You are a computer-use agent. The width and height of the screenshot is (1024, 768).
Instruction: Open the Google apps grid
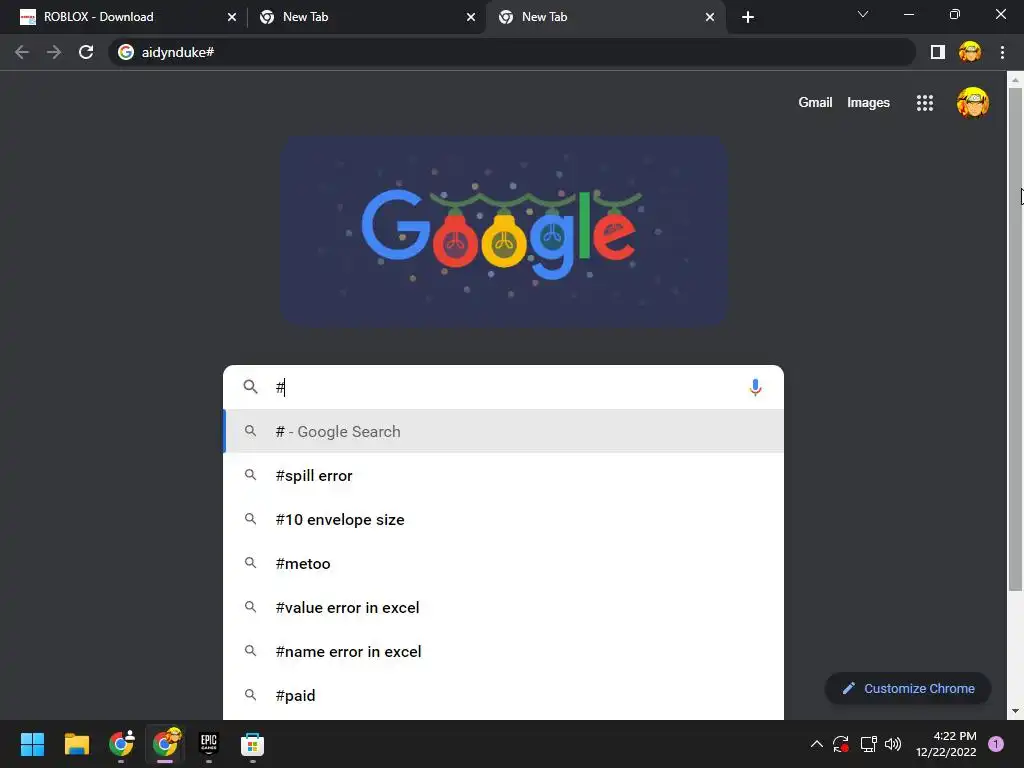(925, 103)
